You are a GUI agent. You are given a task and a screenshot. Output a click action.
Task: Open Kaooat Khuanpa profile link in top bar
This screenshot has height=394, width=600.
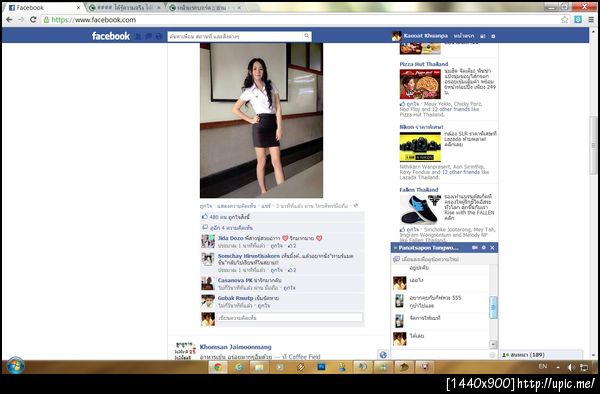tap(425, 36)
